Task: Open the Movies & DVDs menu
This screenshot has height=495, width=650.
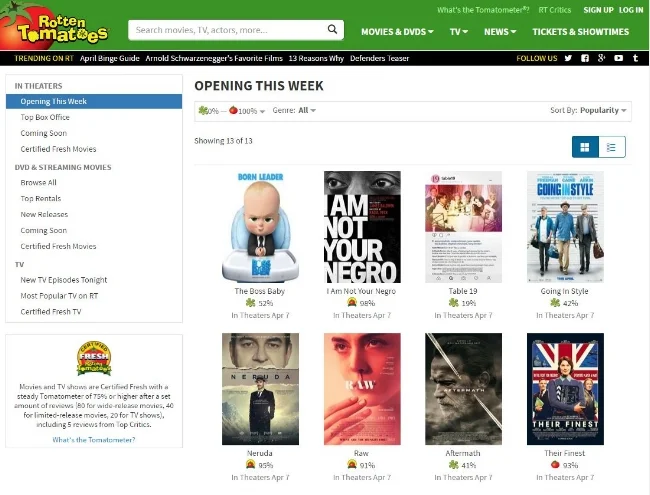Action: click(x=397, y=32)
